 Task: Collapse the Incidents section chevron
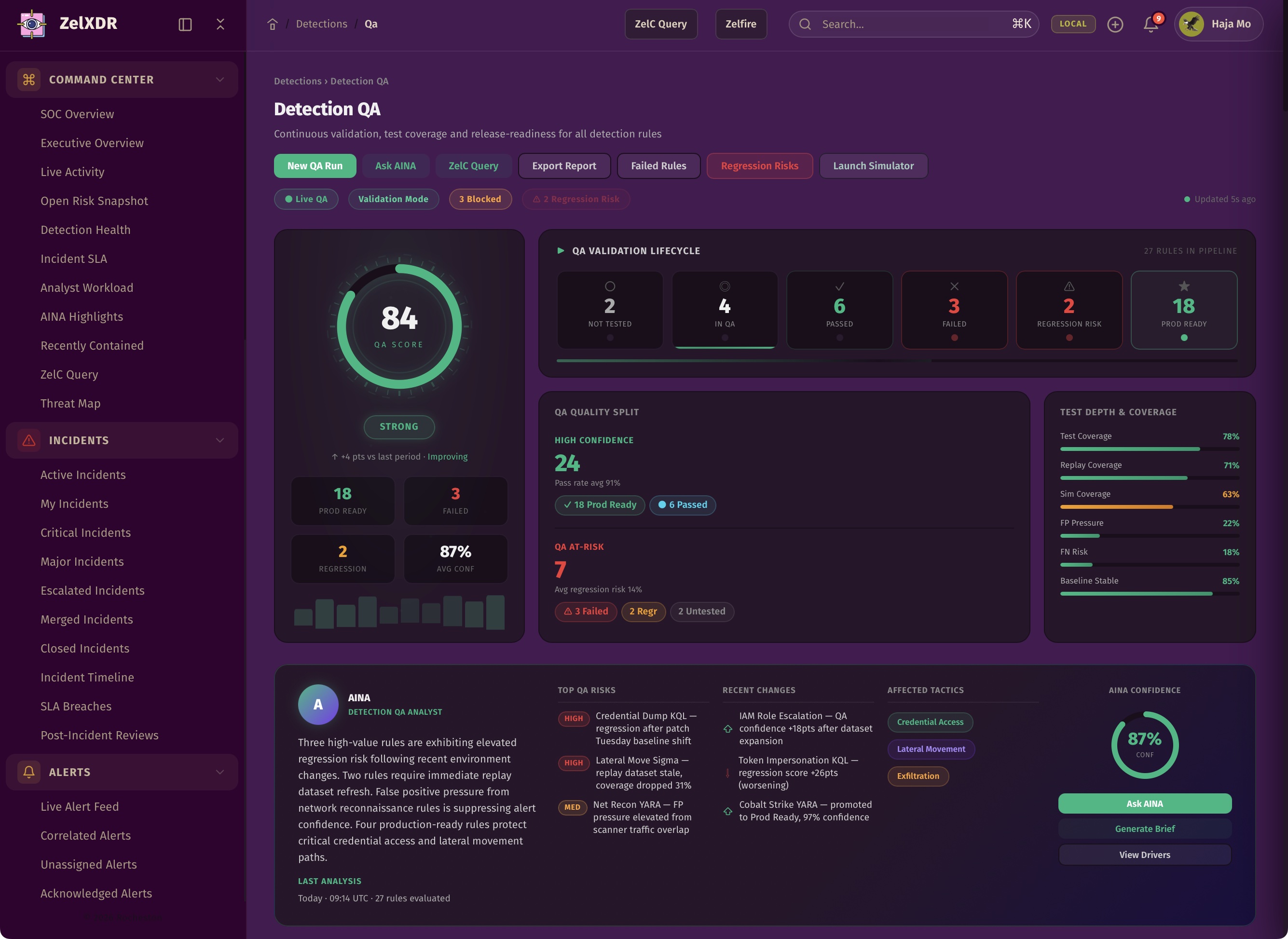click(x=220, y=440)
